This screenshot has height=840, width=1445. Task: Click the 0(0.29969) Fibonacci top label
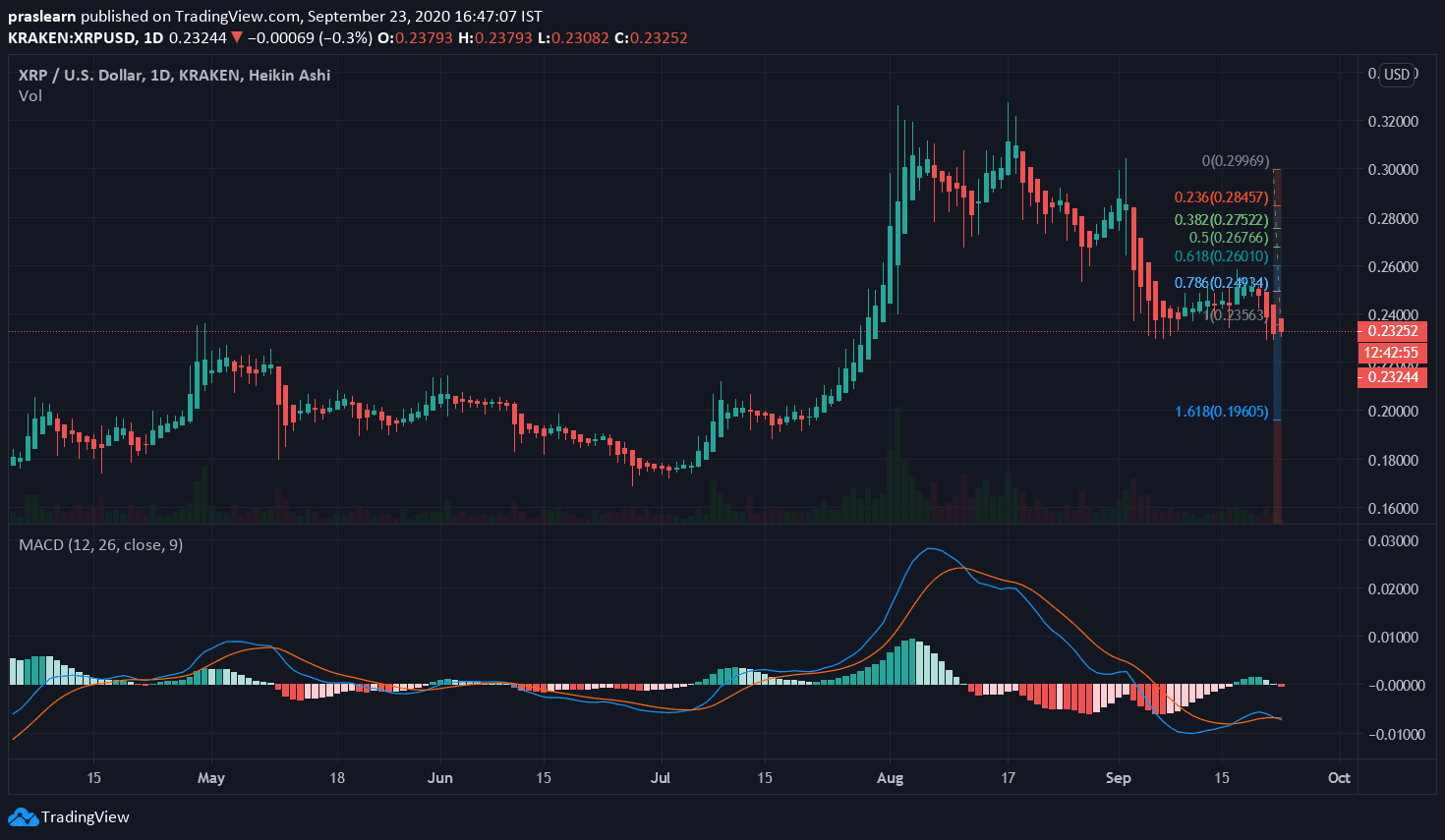[x=1235, y=161]
